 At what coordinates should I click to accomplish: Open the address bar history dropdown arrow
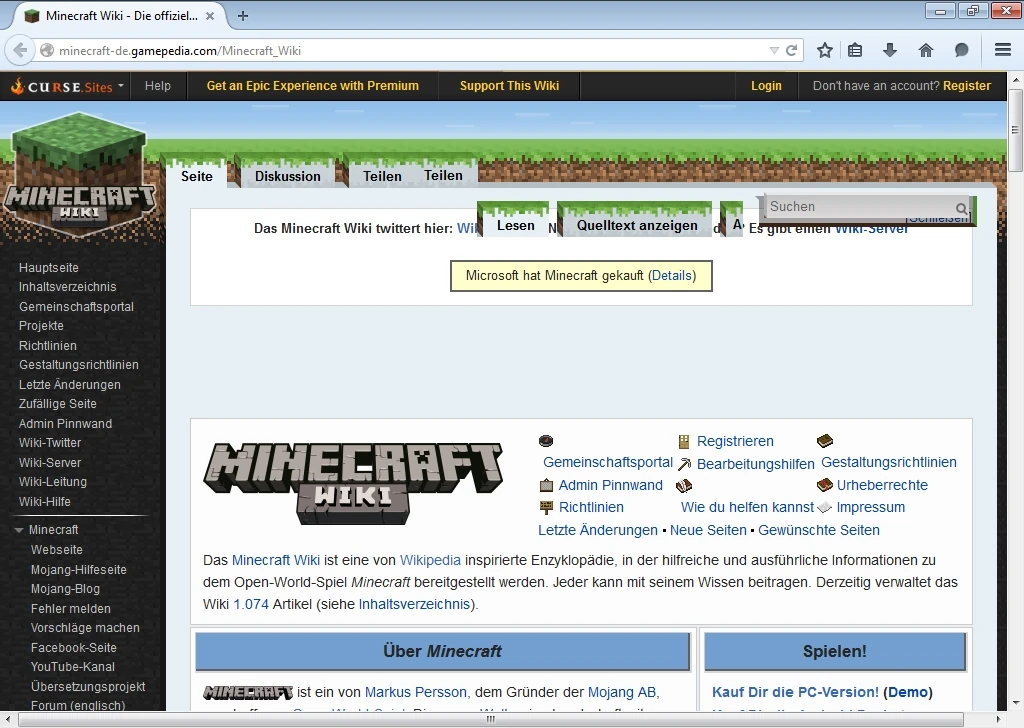click(x=774, y=50)
